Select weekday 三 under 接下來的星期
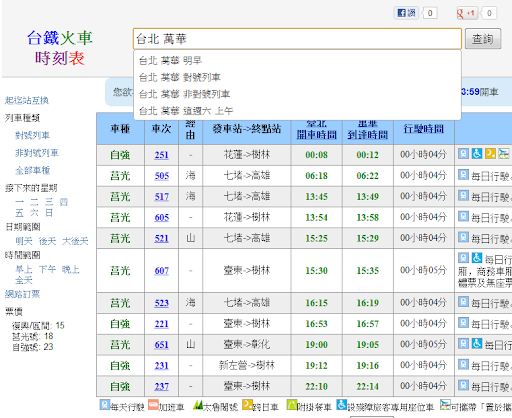 pyautogui.click(x=49, y=202)
